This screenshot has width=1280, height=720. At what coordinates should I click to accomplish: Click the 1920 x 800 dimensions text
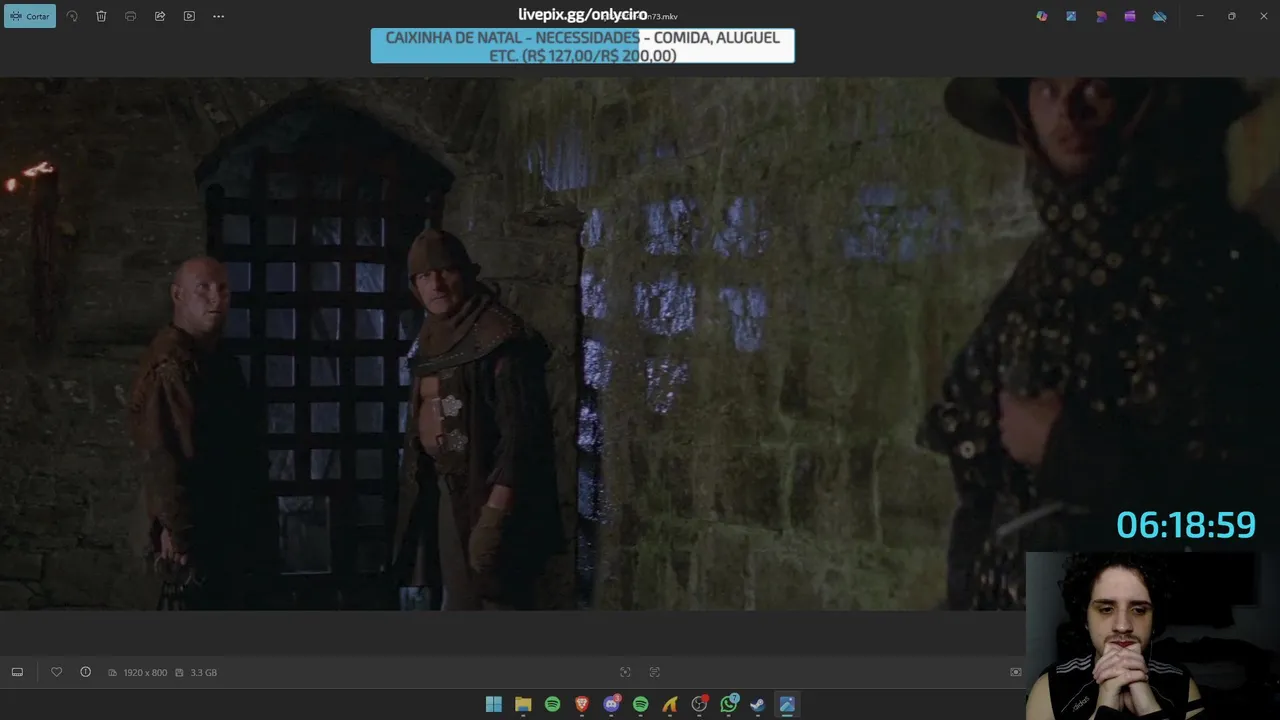[x=145, y=673]
